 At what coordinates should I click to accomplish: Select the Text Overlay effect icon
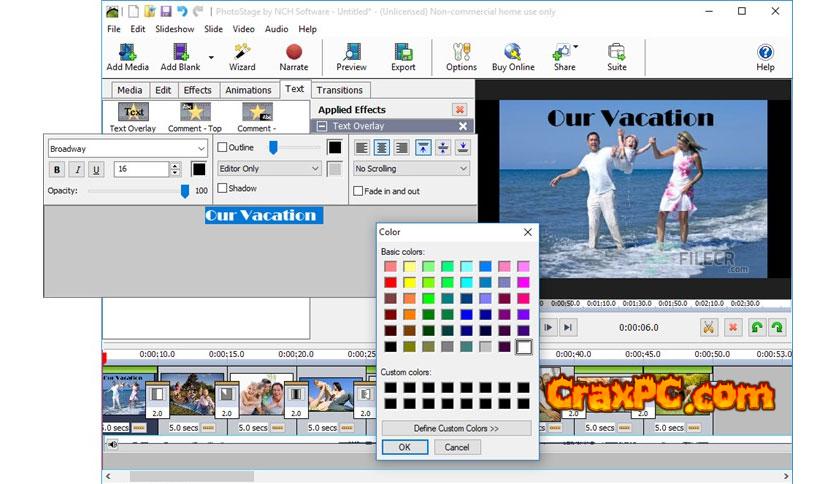(133, 113)
